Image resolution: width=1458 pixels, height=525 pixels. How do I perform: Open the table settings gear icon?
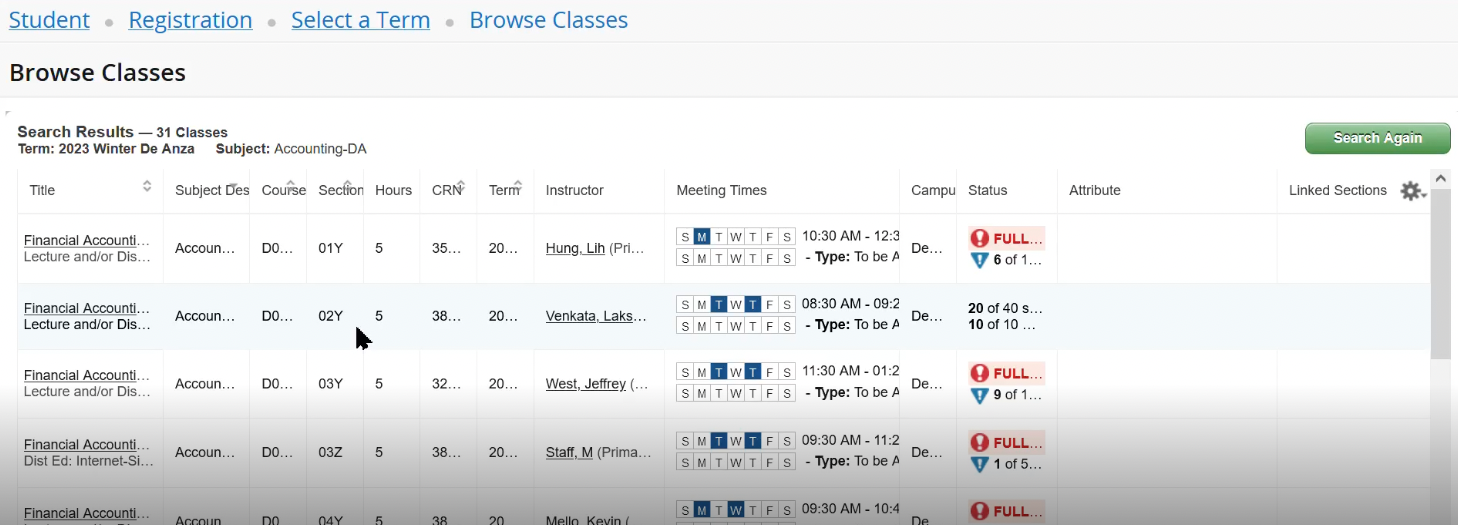(x=1410, y=191)
